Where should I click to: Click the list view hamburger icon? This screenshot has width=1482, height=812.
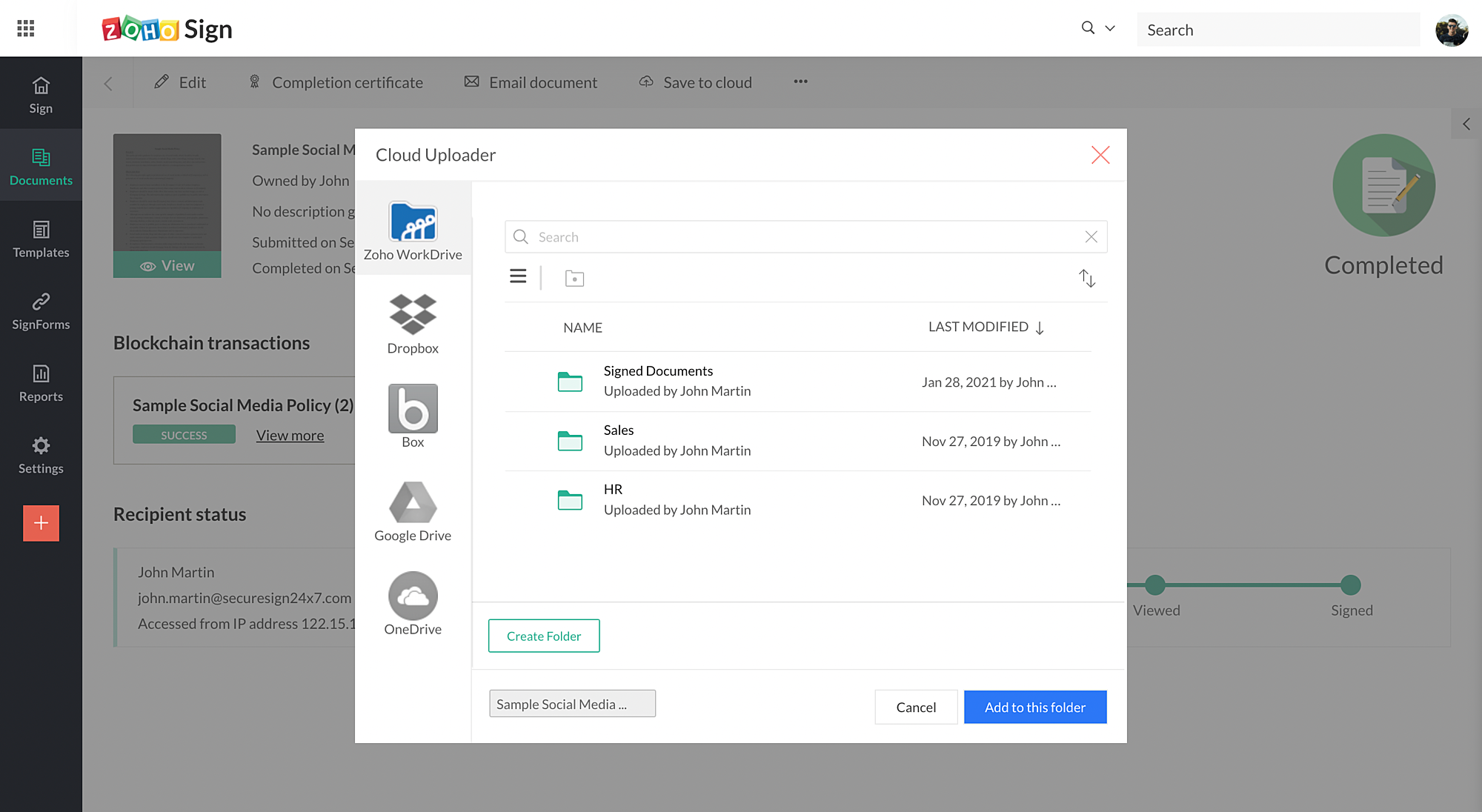tap(518, 276)
